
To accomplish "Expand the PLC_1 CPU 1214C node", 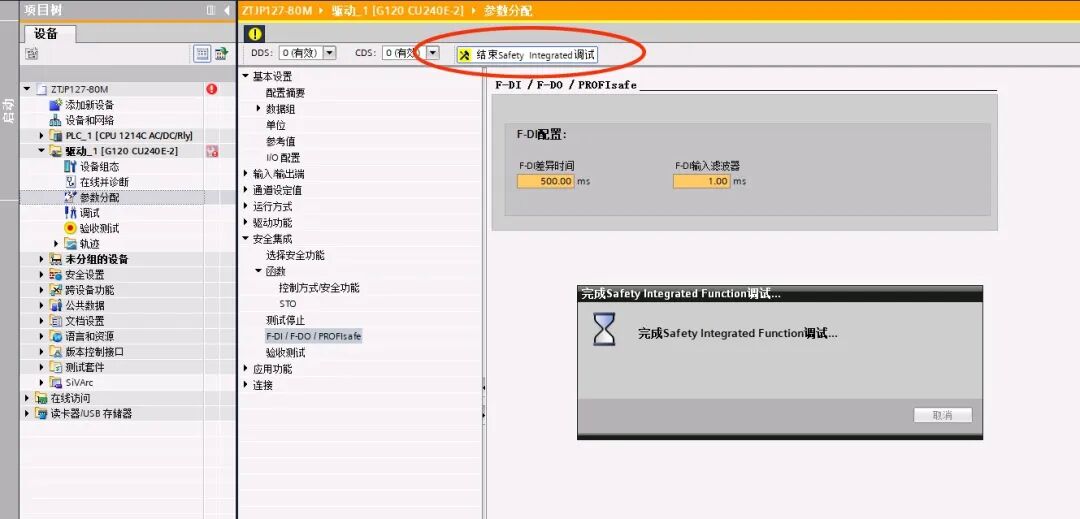I will coord(41,136).
